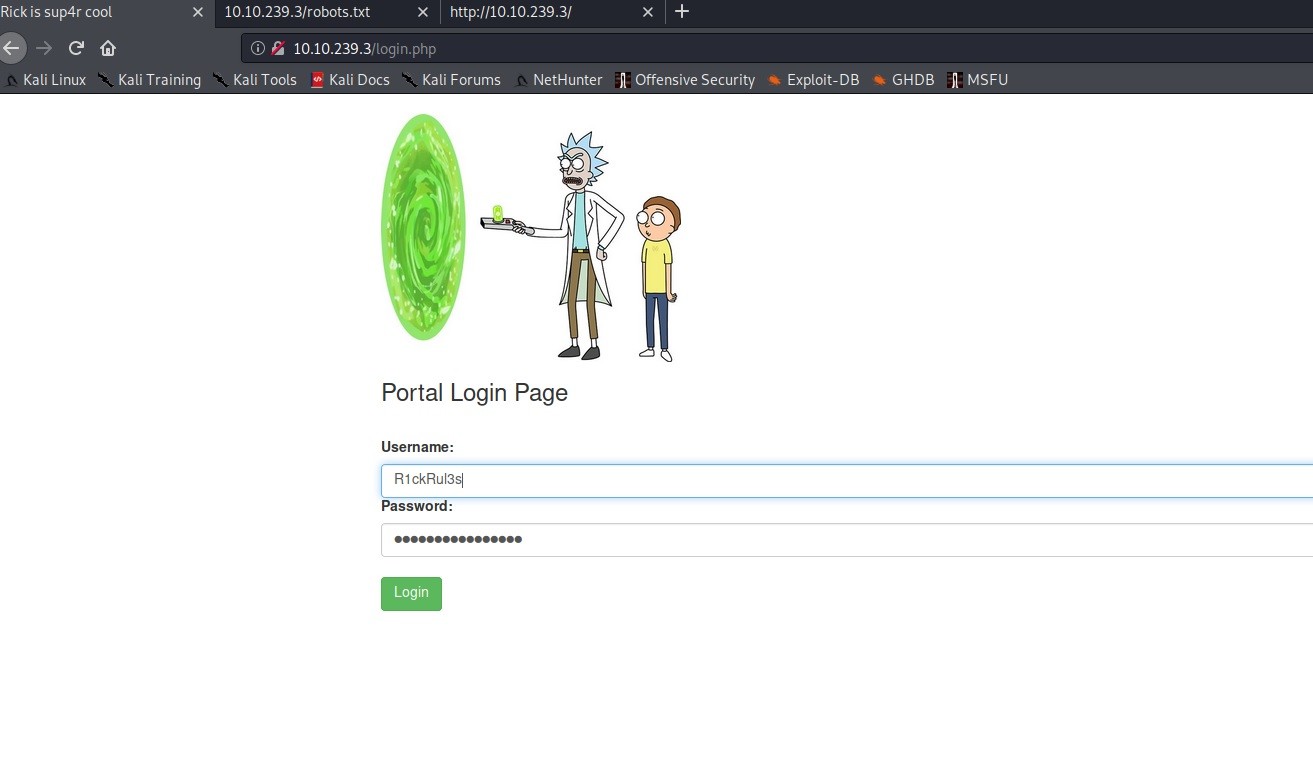This screenshot has width=1313, height=781.
Task: Open the Offensive Security bookmark
Action: (694, 80)
